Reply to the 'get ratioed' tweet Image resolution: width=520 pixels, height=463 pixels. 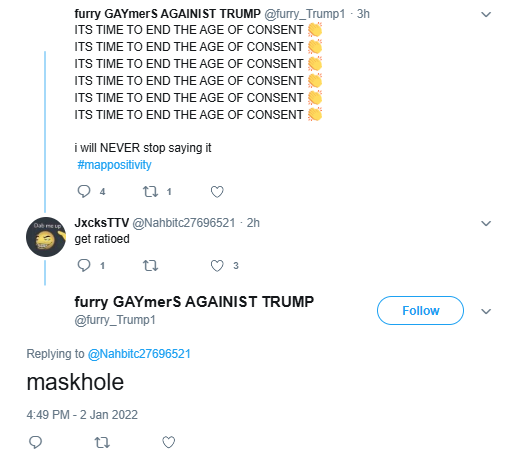(x=84, y=266)
